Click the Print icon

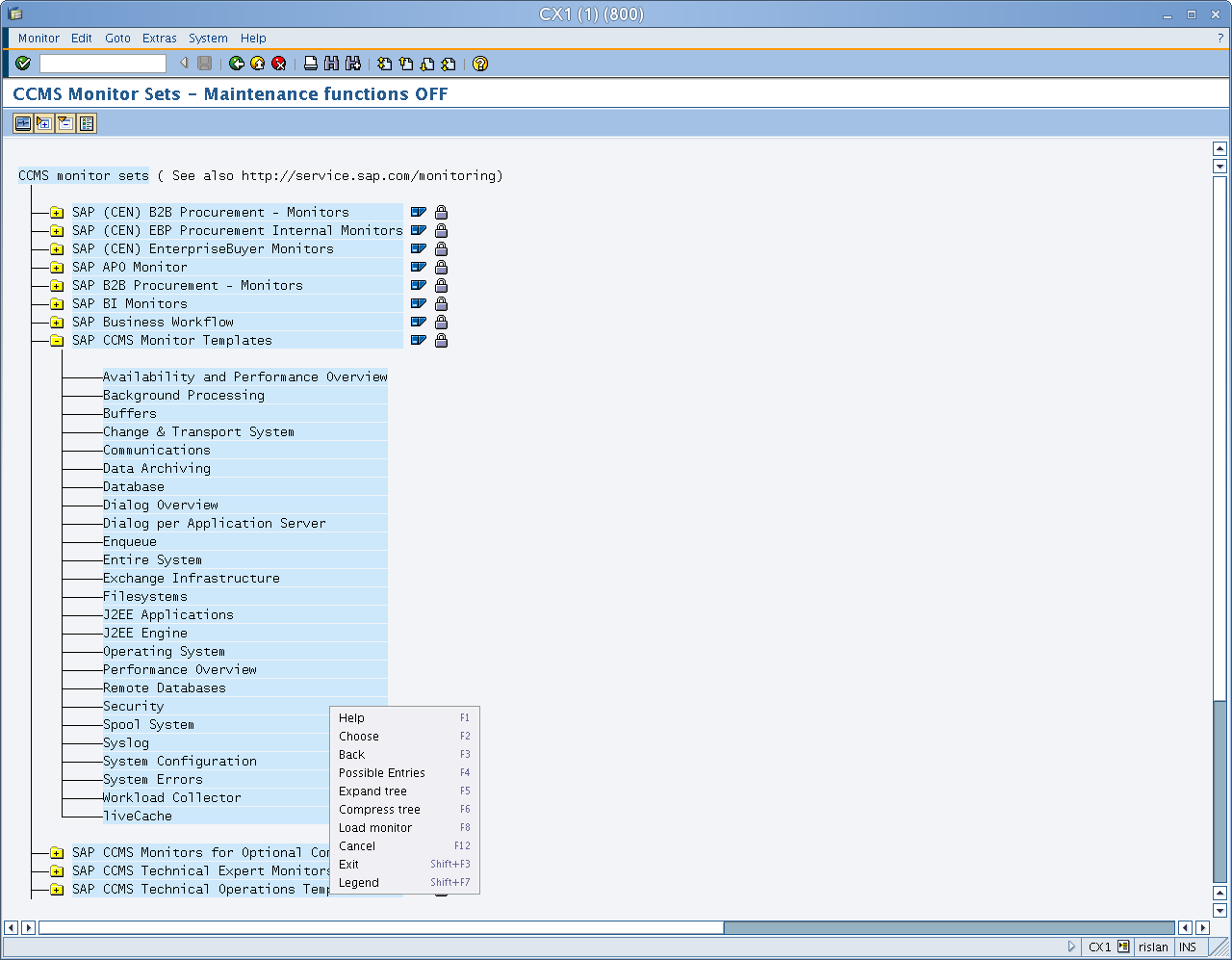point(310,64)
